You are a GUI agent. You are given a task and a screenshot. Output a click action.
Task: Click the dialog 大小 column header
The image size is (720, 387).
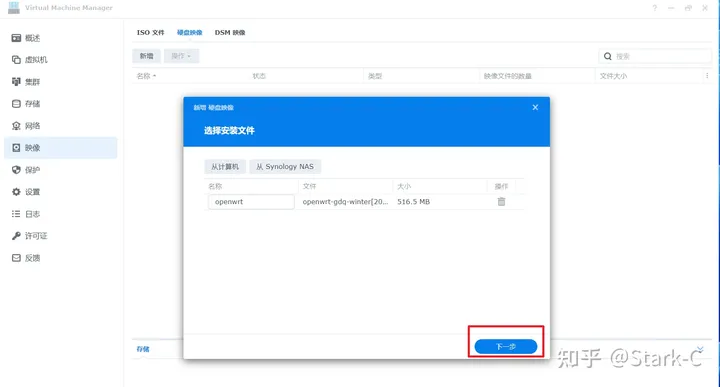tap(404, 186)
